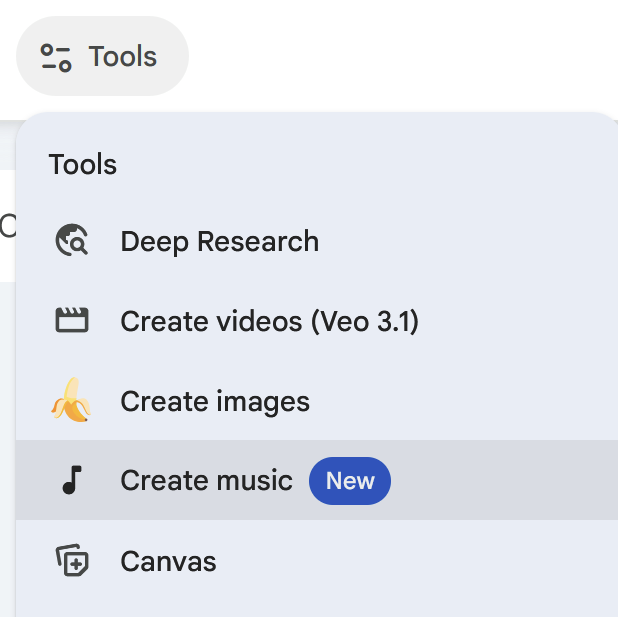Select the Deep Research option
This screenshot has width=618, height=617.
point(317,241)
